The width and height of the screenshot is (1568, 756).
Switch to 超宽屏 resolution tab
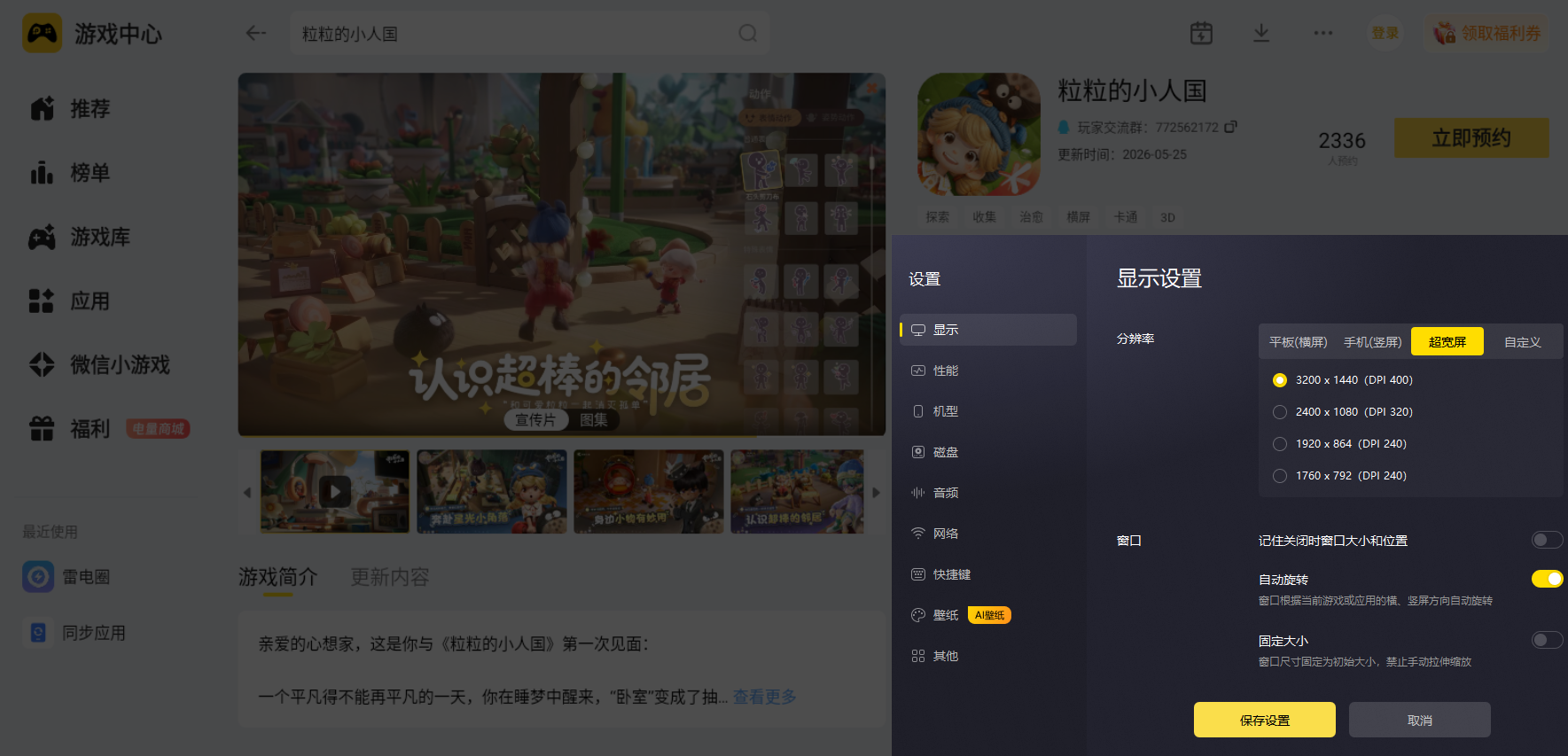[1447, 341]
